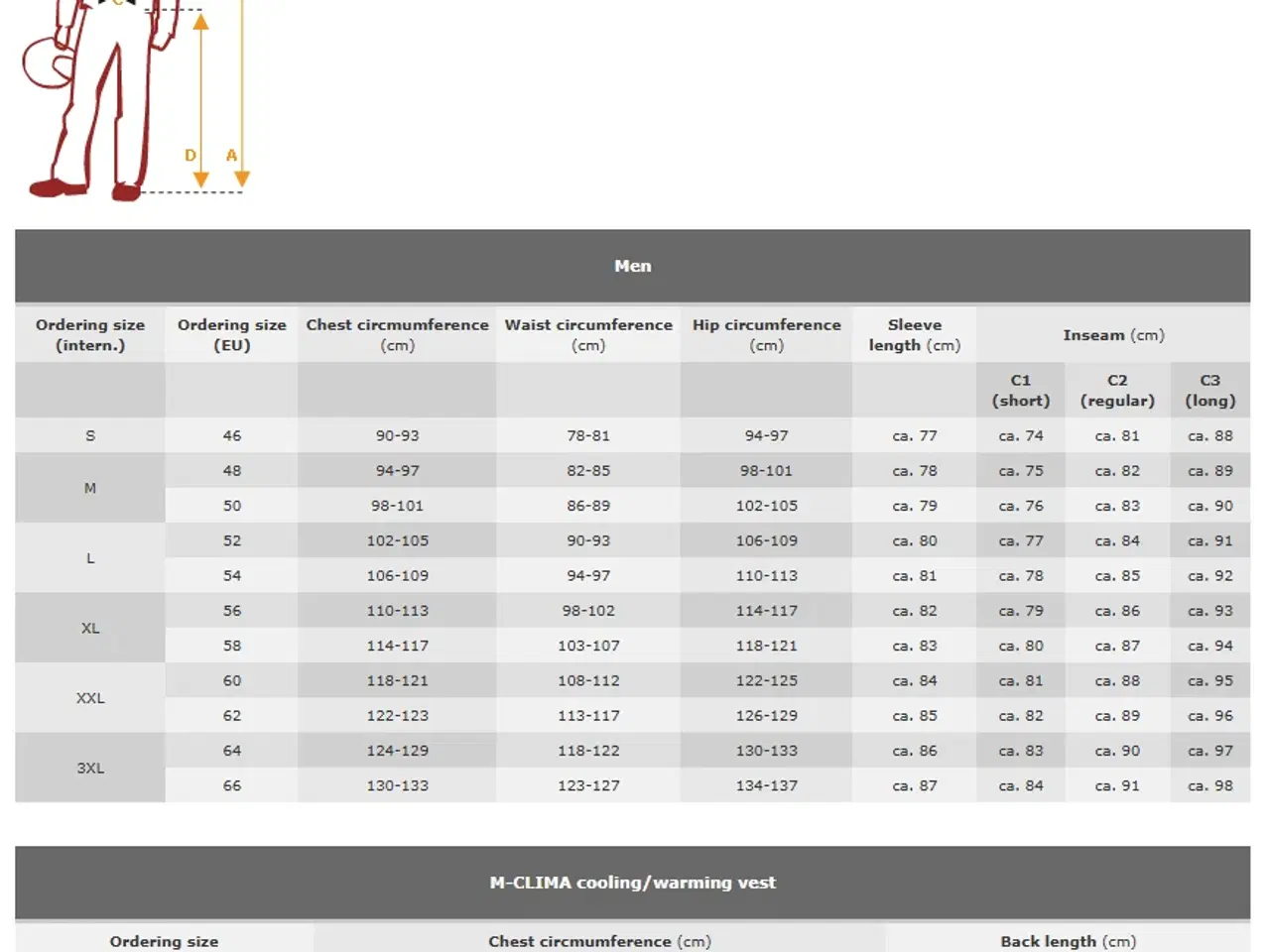Select EU size 46 cell
Screen dimensions: 1270x952
click(231, 436)
